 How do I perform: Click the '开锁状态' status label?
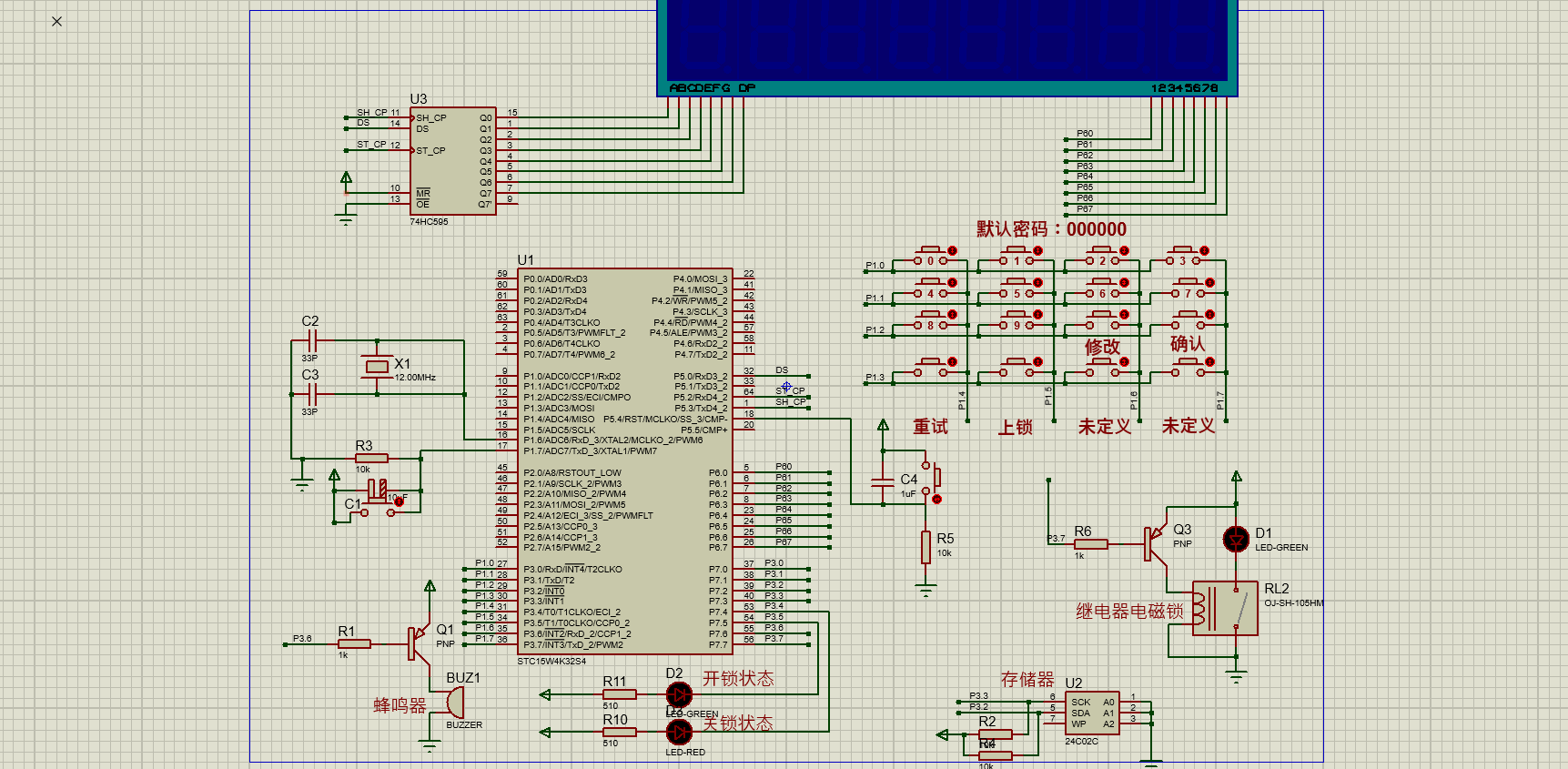[x=738, y=679]
